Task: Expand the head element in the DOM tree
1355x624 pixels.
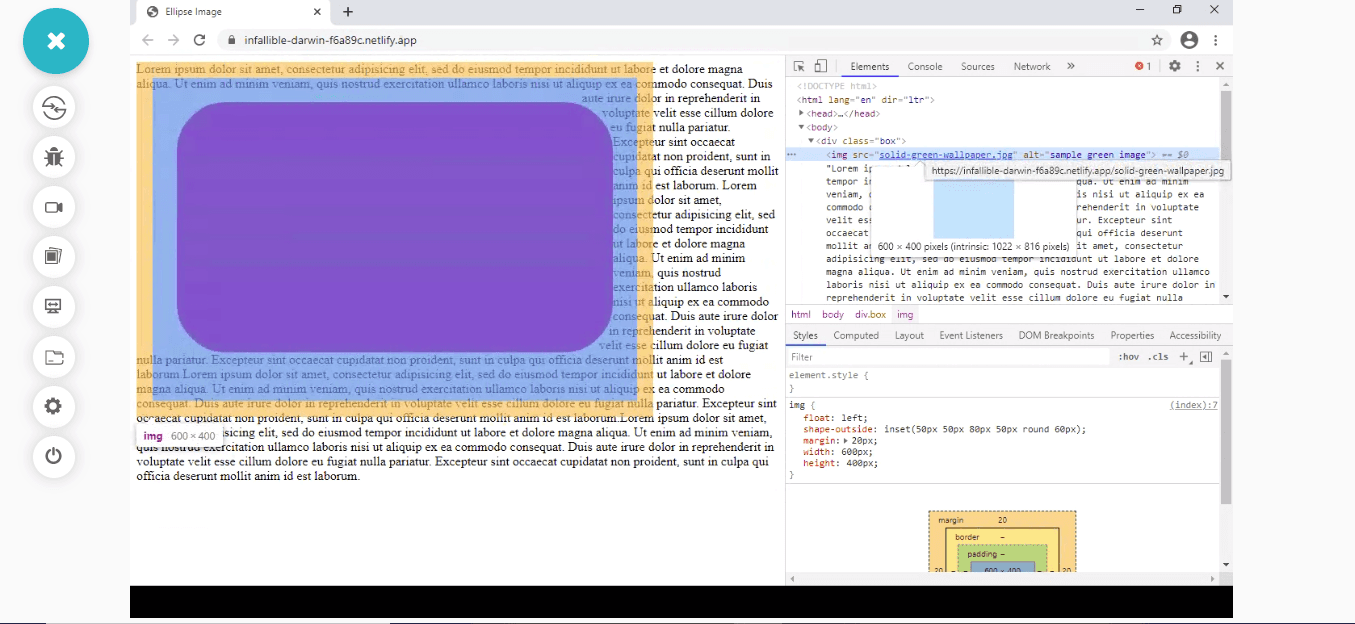Action: pos(802,114)
